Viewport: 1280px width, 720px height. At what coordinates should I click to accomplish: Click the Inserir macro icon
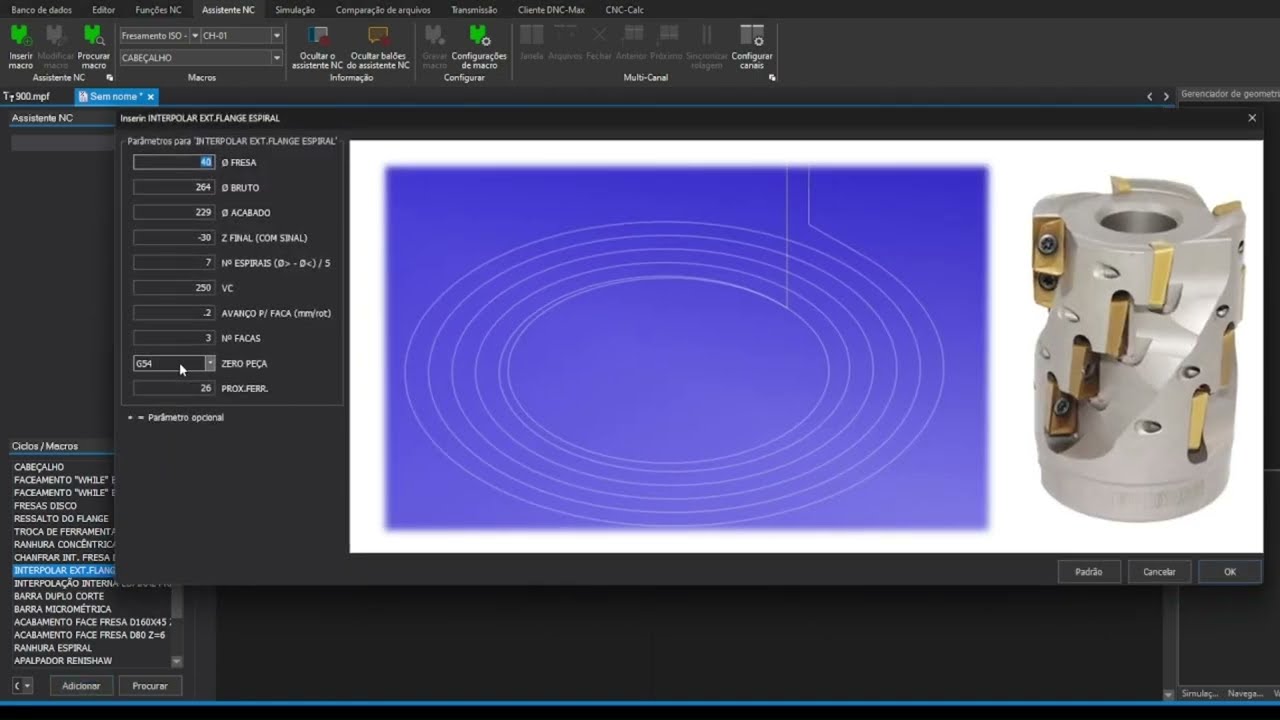click(x=20, y=47)
